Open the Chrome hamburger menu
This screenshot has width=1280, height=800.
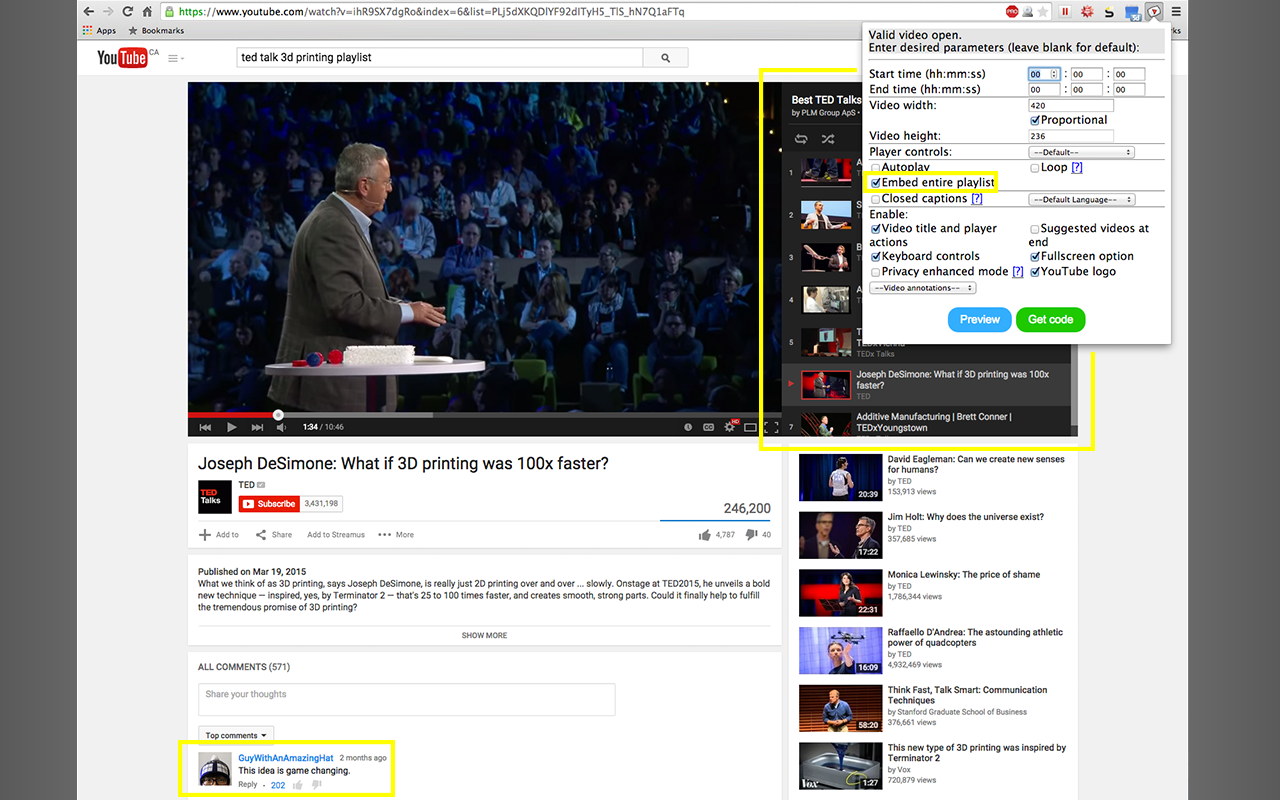point(1176,12)
